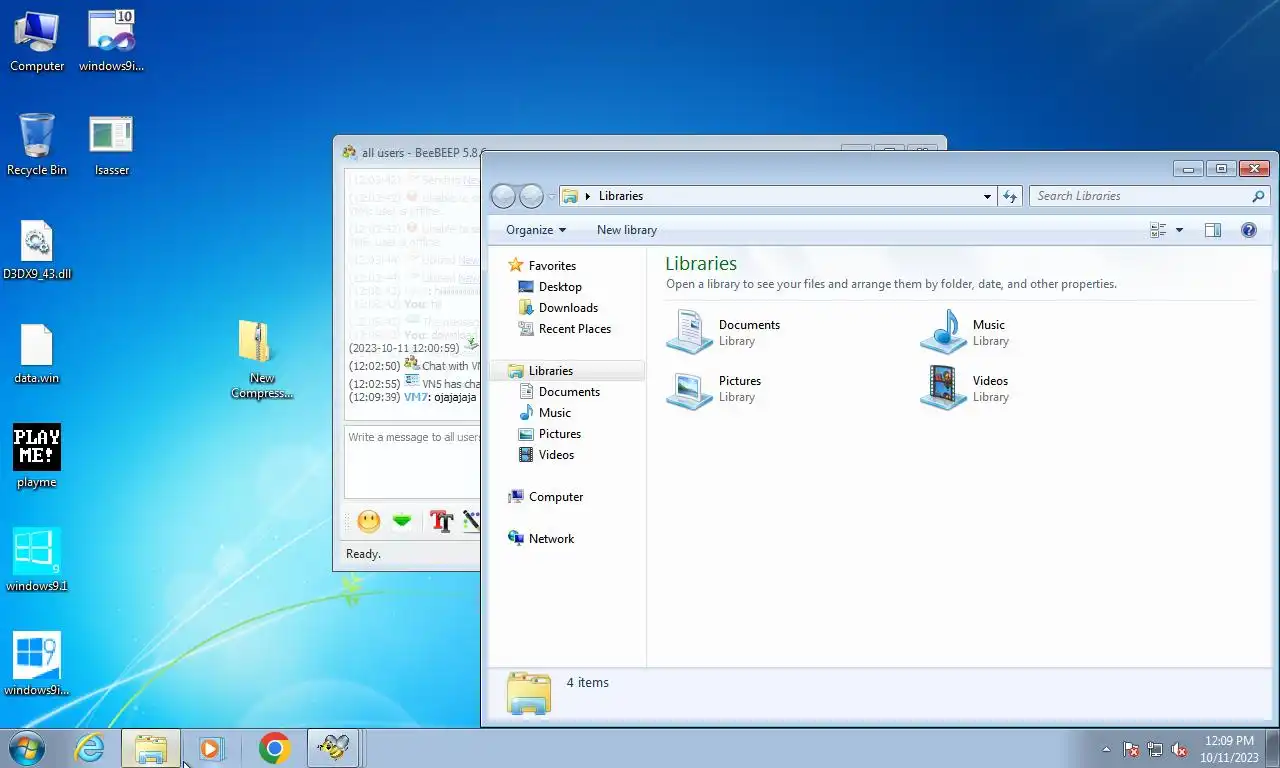Viewport: 1280px width, 768px height.
Task: Select Network in the navigation pane
Action: pos(541,538)
